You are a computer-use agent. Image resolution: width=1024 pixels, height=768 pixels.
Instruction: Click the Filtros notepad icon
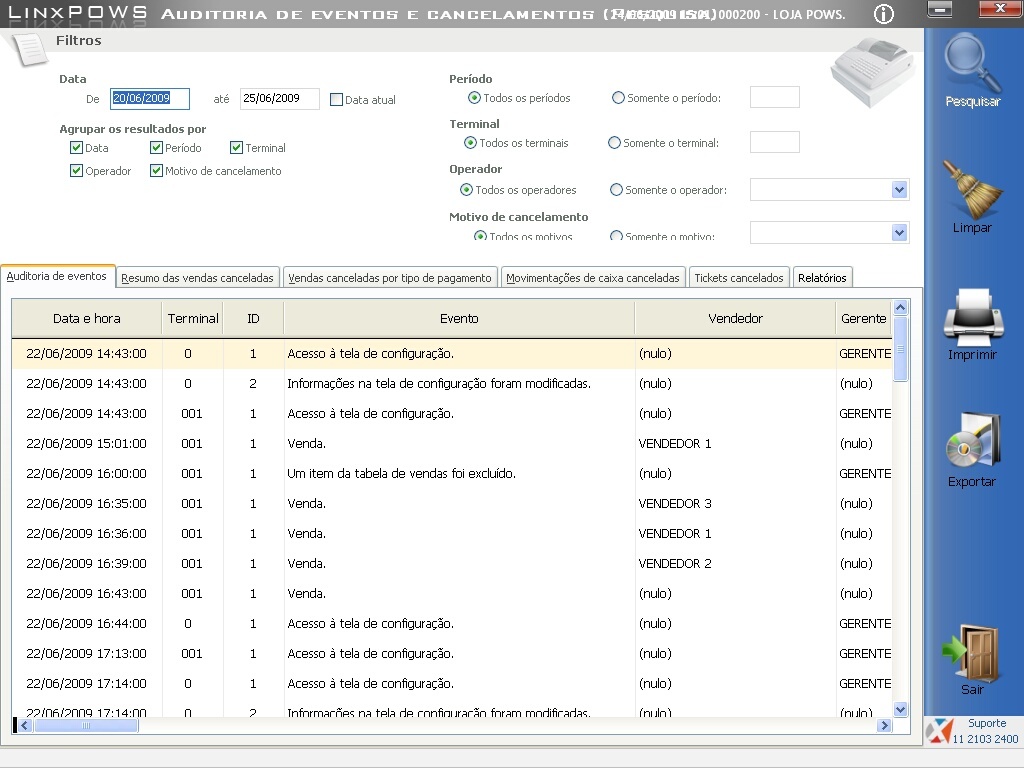[29, 47]
